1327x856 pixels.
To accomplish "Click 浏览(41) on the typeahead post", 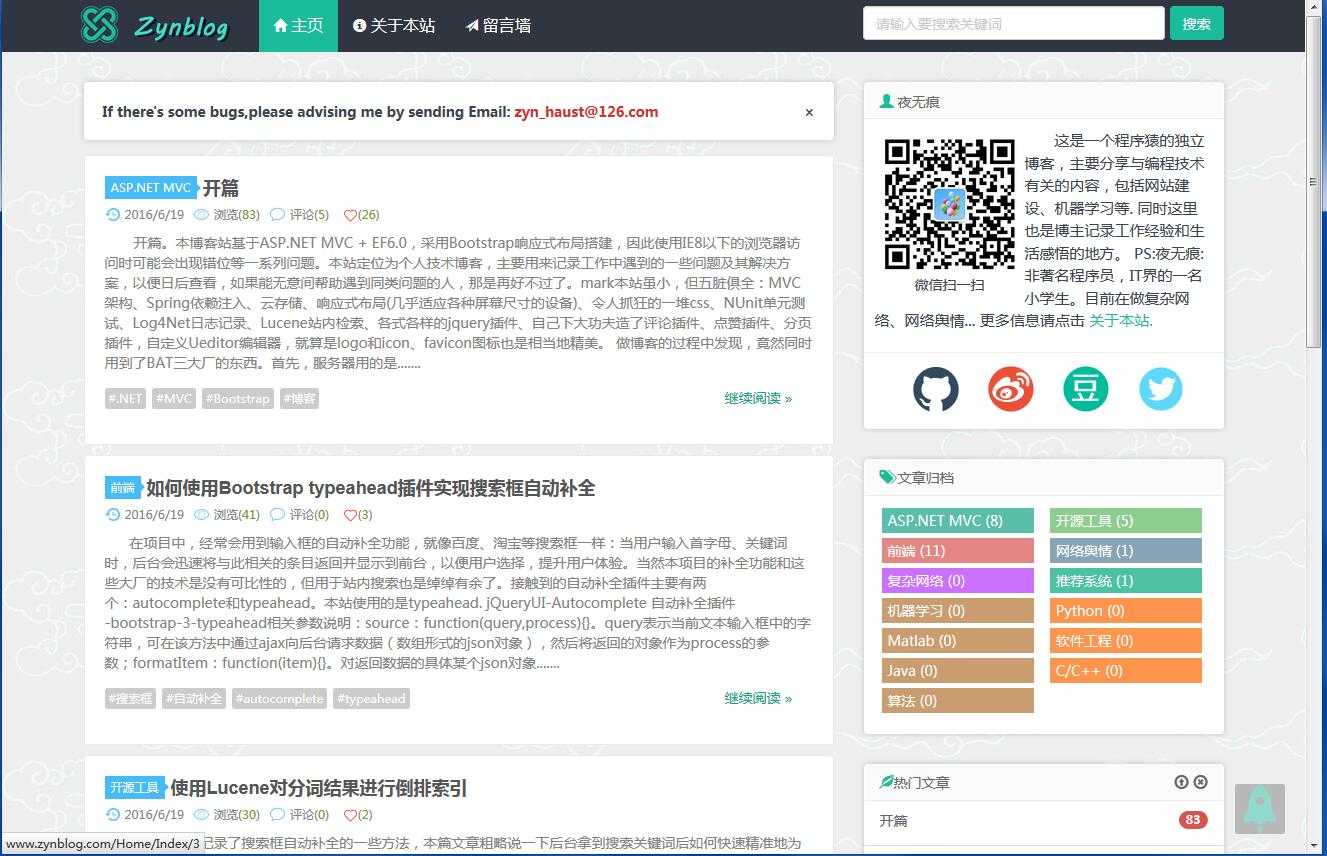I will (x=236, y=514).
